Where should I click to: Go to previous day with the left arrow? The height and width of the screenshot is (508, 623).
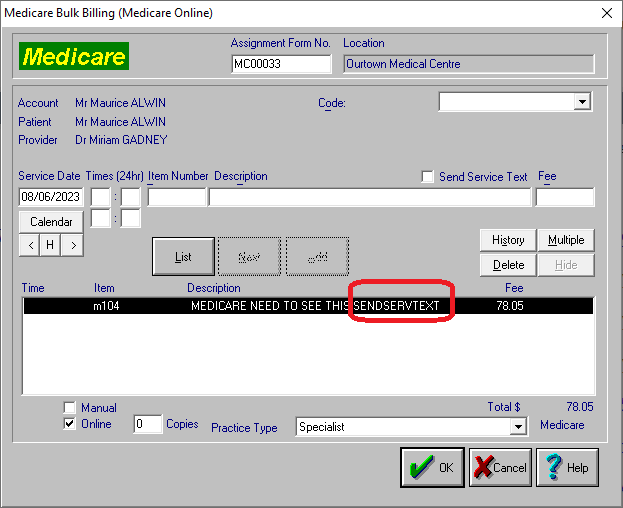tap(30, 245)
